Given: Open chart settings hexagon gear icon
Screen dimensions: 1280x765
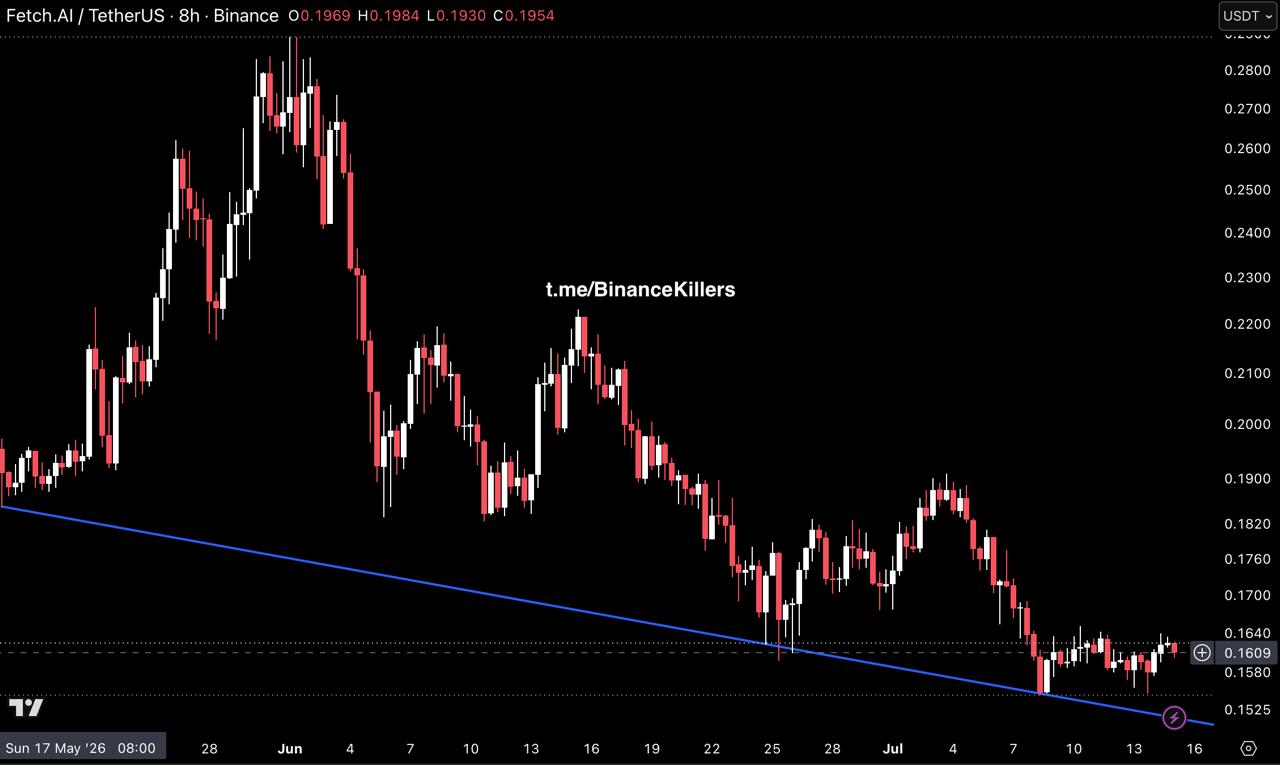Looking at the screenshot, I should coord(1248,748).
